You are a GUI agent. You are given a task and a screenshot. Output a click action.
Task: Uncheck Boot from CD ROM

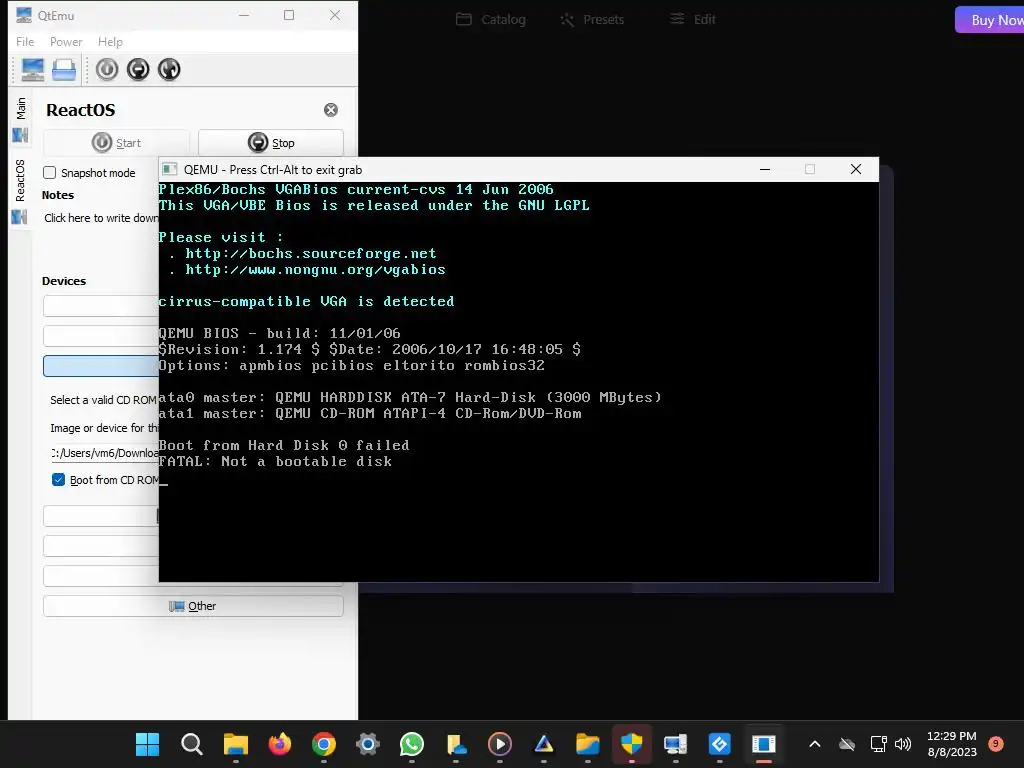58,480
